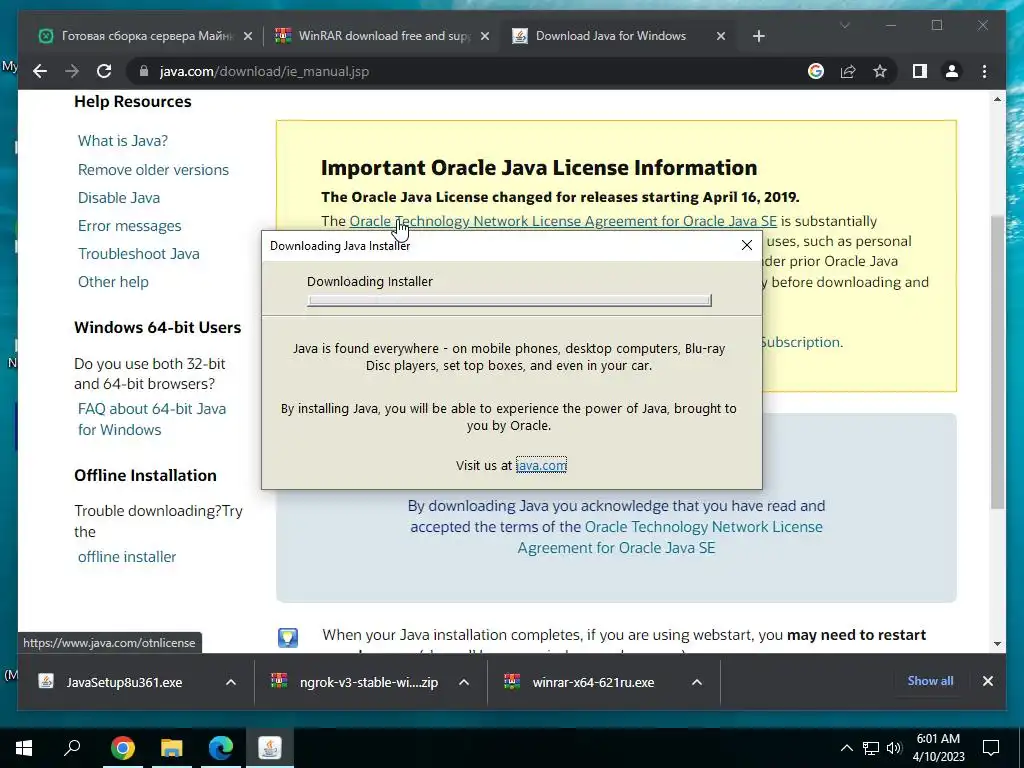This screenshot has height=768, width=1024.
Task: Show hidden system tray icons
Action: (846, 748)
